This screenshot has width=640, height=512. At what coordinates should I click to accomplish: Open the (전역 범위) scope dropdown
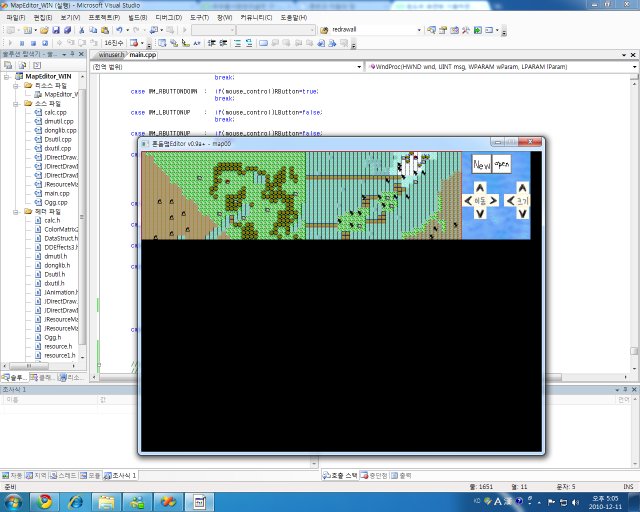pos(359,67)
